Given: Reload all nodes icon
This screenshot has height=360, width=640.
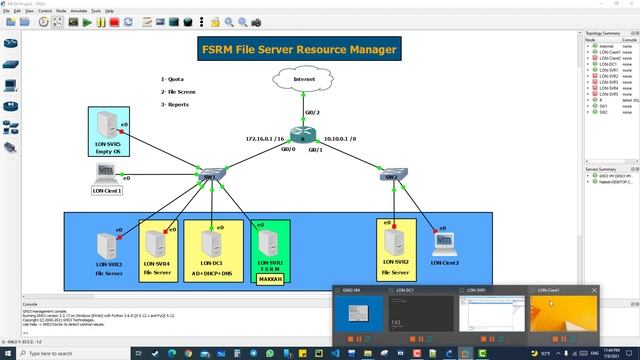Looking at the screenshot, I should 128,22.
